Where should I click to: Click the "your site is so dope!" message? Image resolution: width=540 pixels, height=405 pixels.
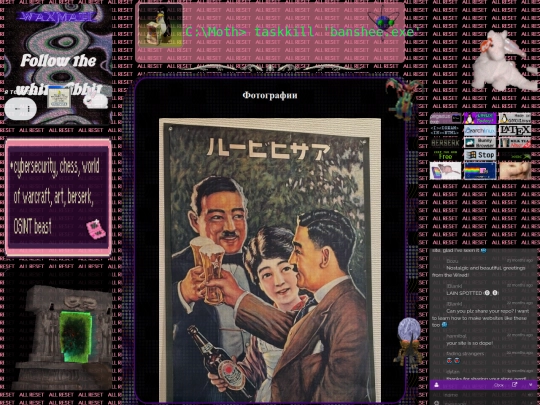click(469, 343)
